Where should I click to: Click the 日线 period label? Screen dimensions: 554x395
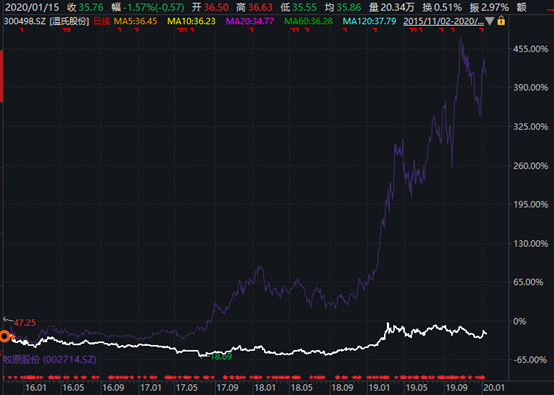(102, 21)
